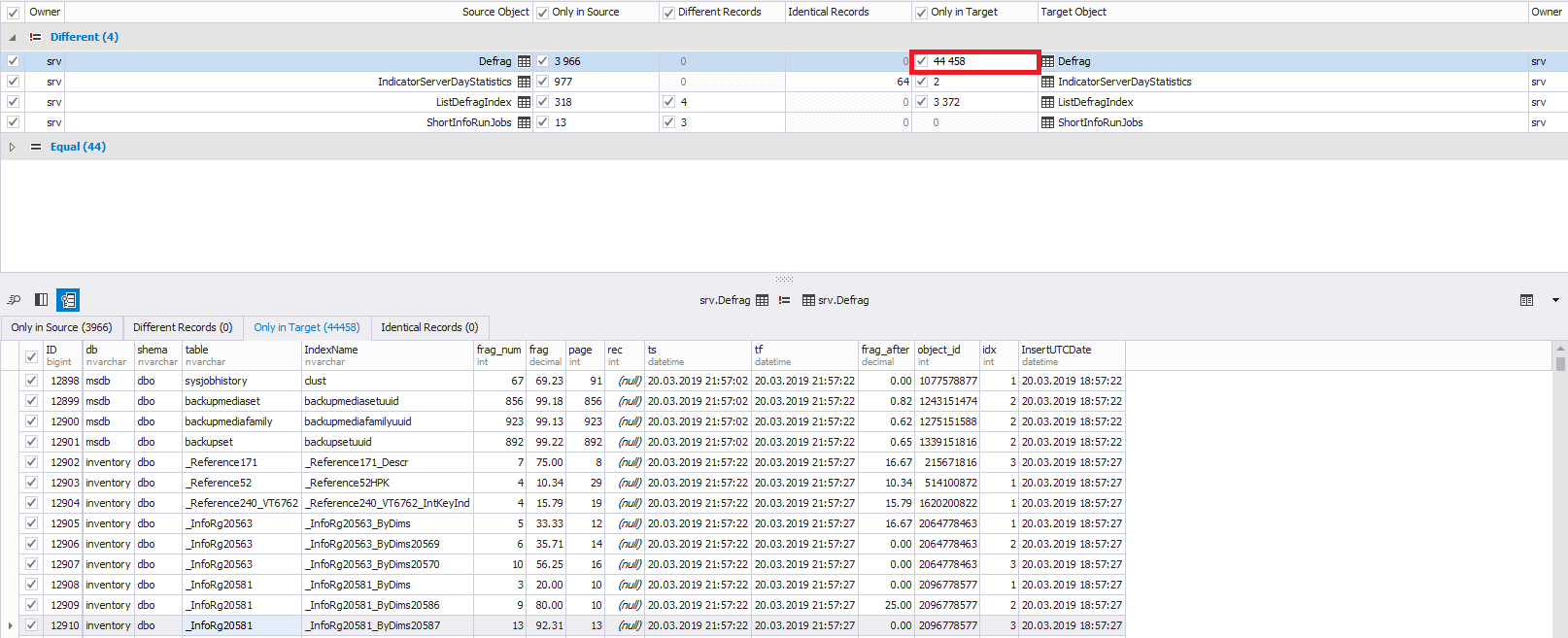Click the Different (4) group link
Screen dimensions: 1568x638
(85, 37)
